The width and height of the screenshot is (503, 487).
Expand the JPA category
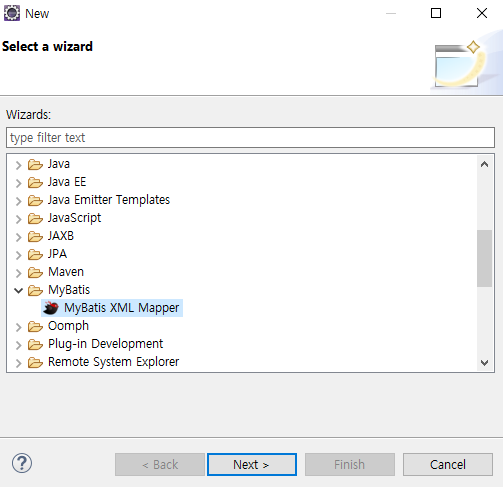(x=19, y=255)
